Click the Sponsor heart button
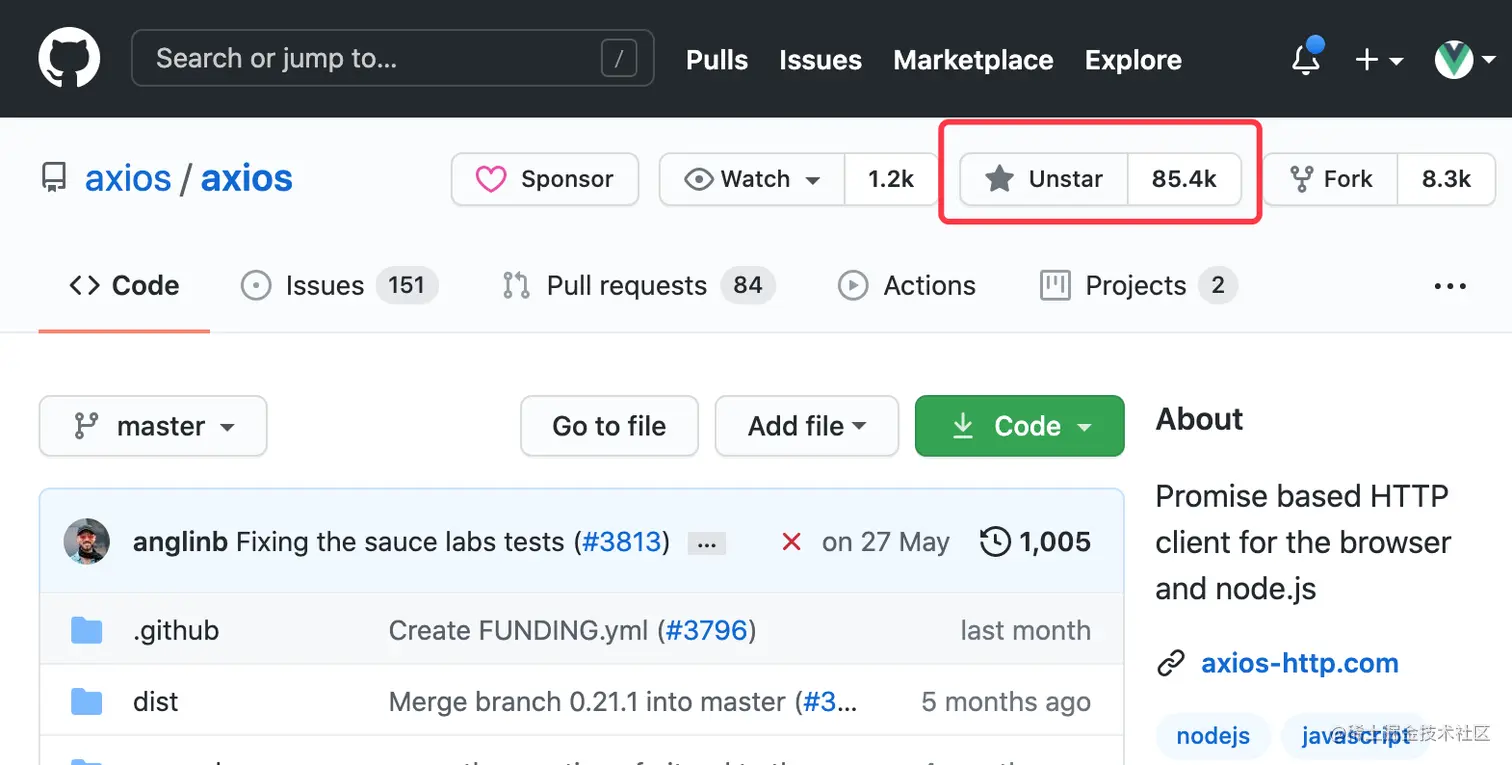Screen dimensions: 1512x765 545,179
